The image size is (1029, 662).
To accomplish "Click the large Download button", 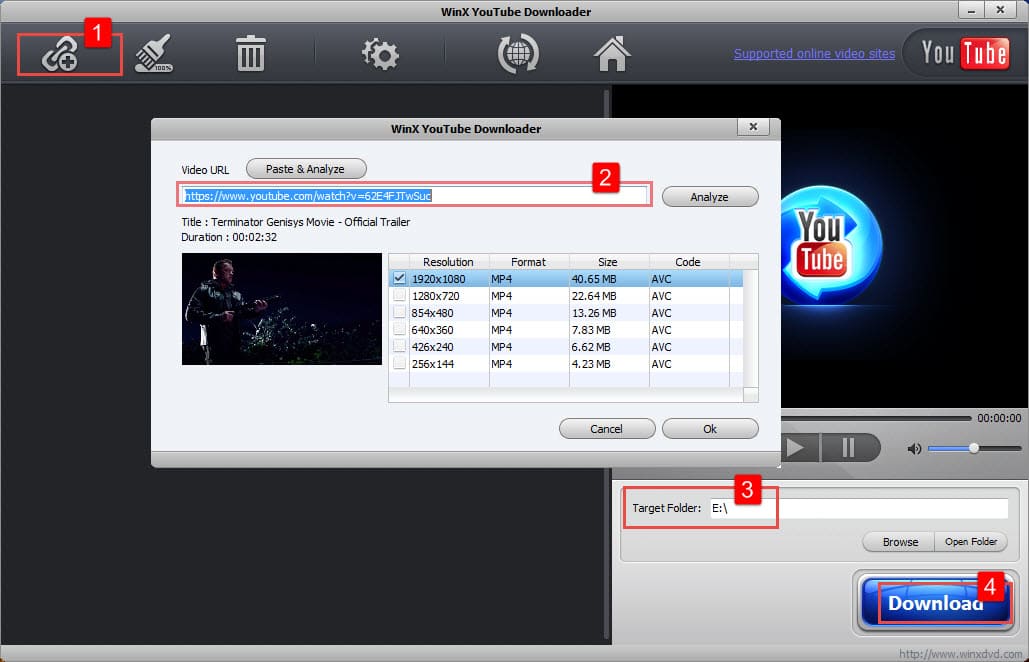I will [936, 603].
